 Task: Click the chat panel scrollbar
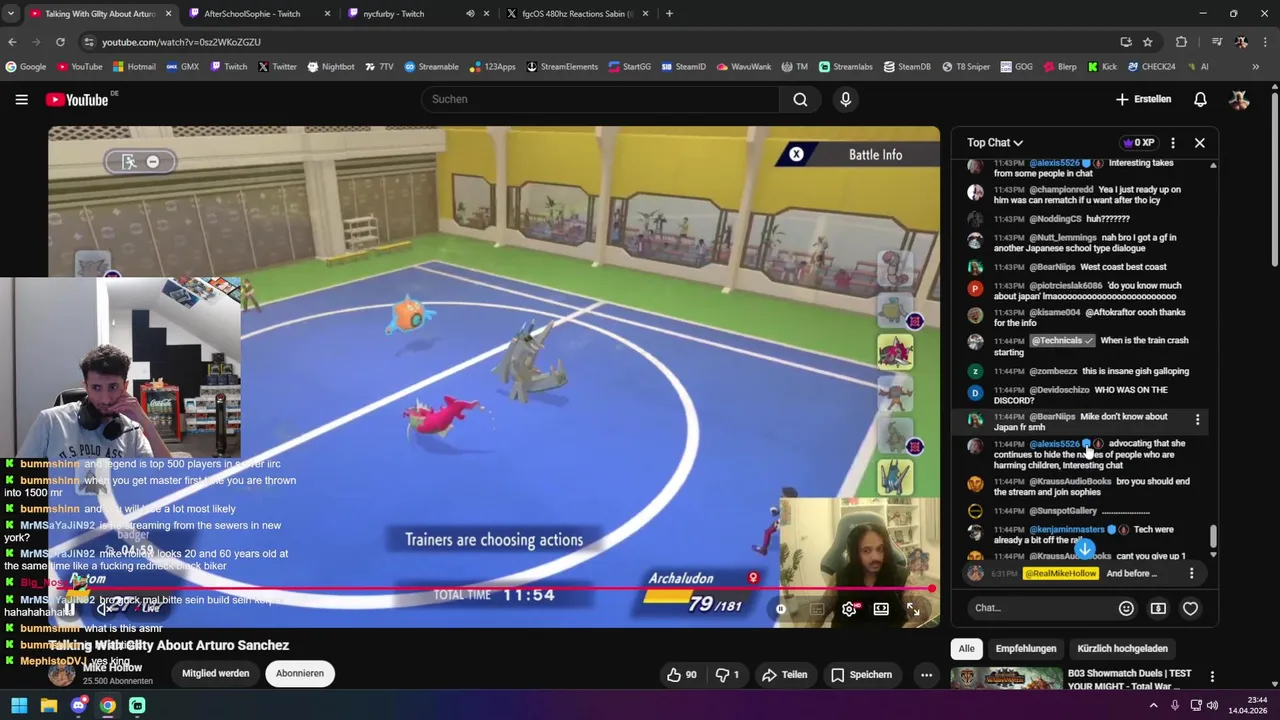(x=1214, y=538)
